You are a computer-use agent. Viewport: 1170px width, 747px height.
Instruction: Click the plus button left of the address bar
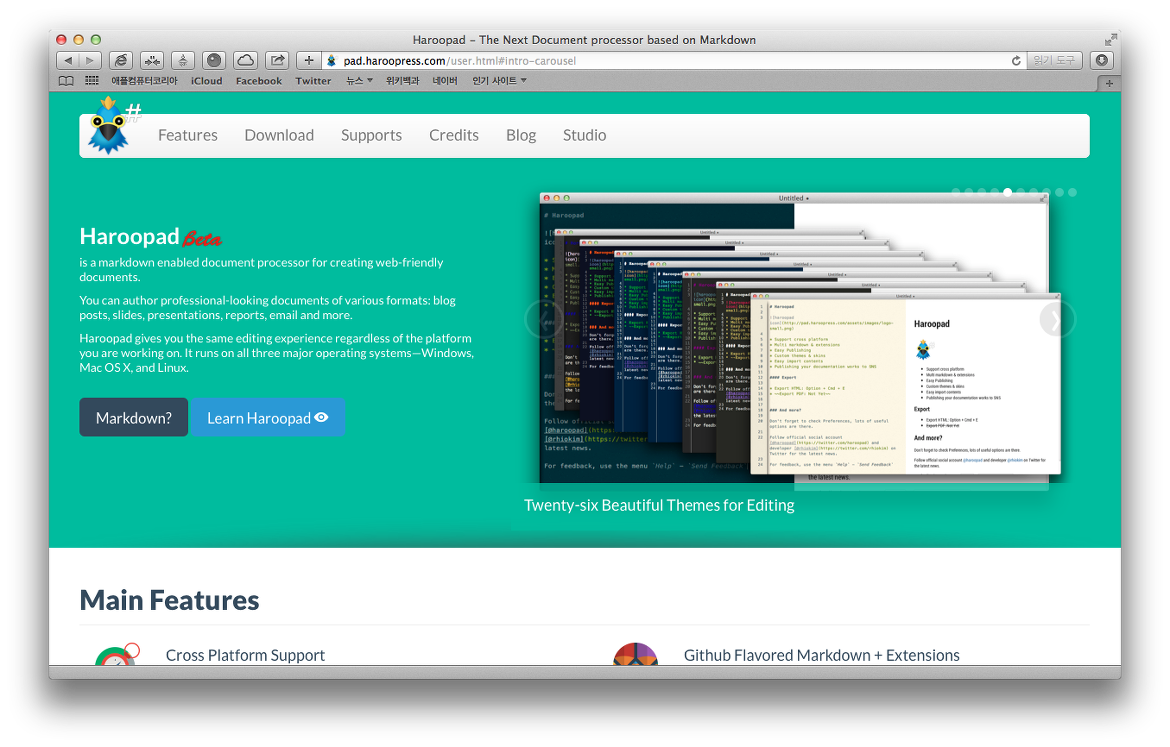click(308, 60)
